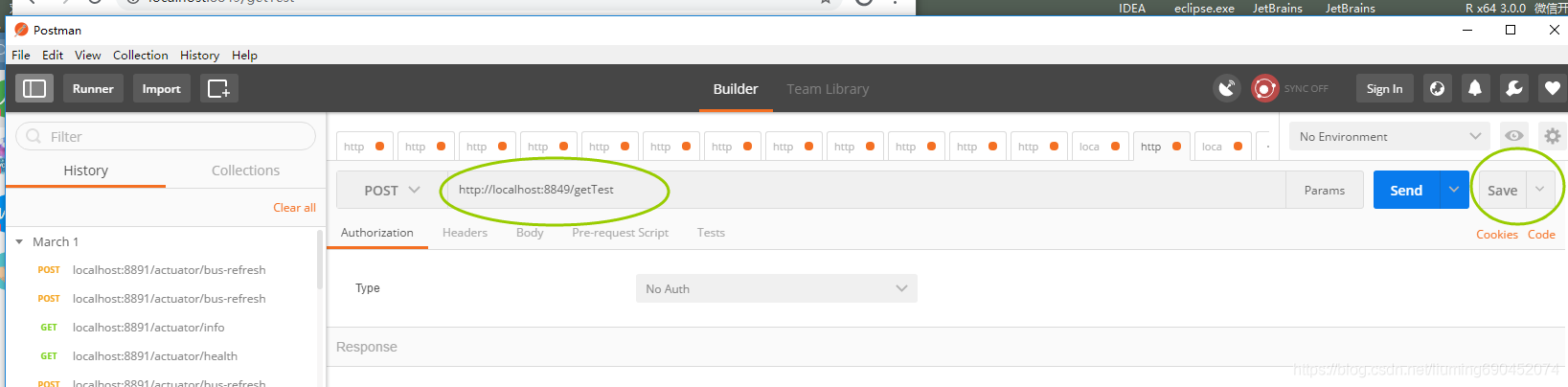
Task: Select the Pre-request Script tab
Action: click(620, 232)
